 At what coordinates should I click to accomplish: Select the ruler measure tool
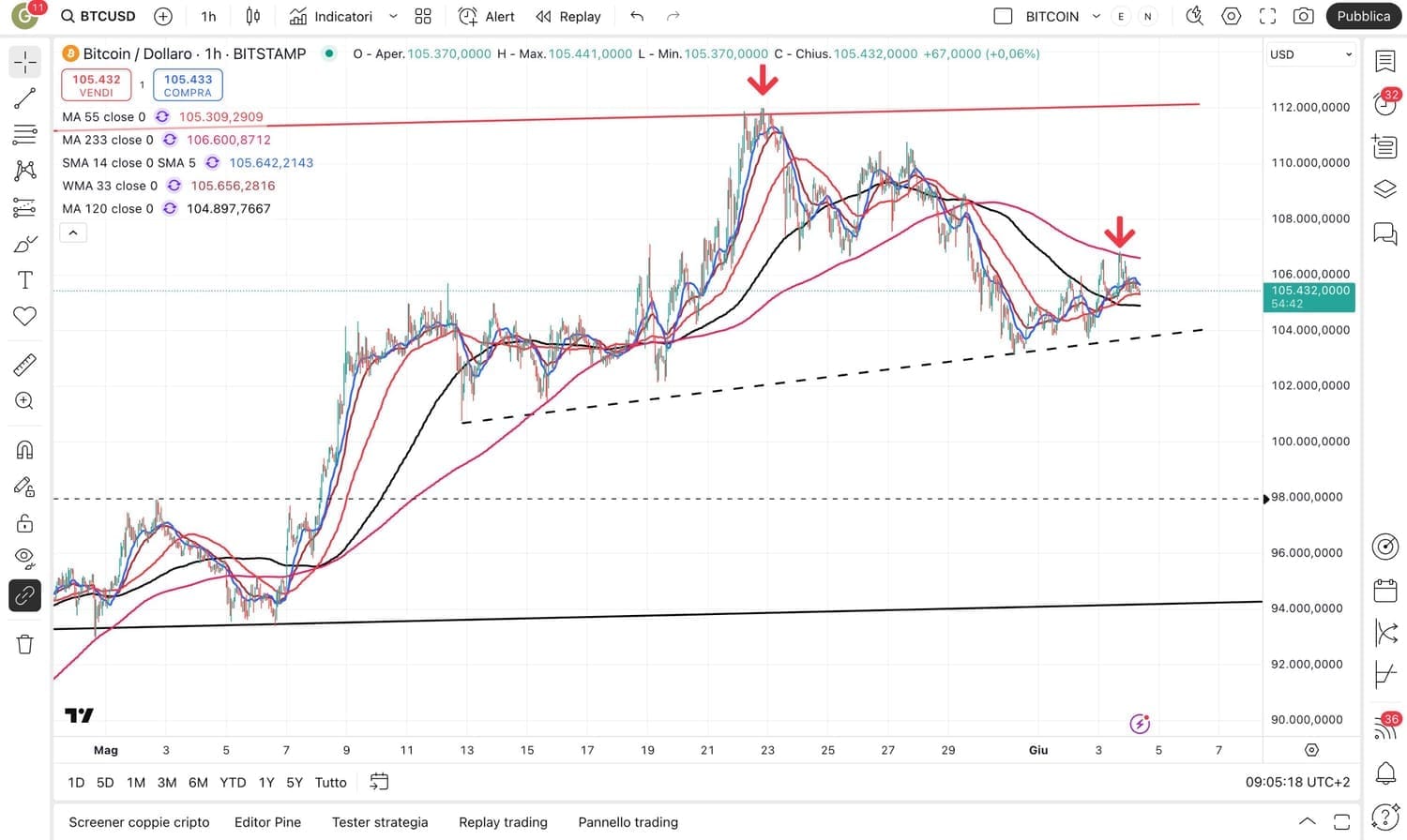[x=25, y=365]
